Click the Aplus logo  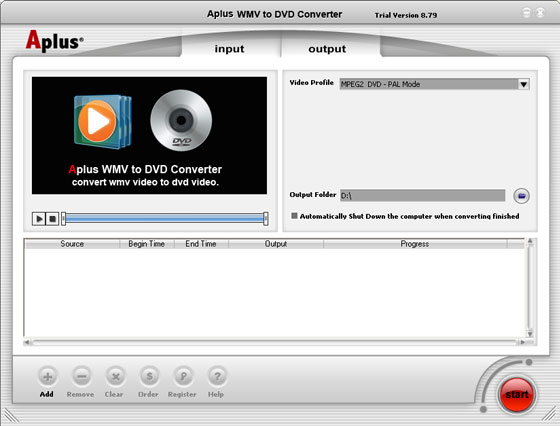[54, 41]
